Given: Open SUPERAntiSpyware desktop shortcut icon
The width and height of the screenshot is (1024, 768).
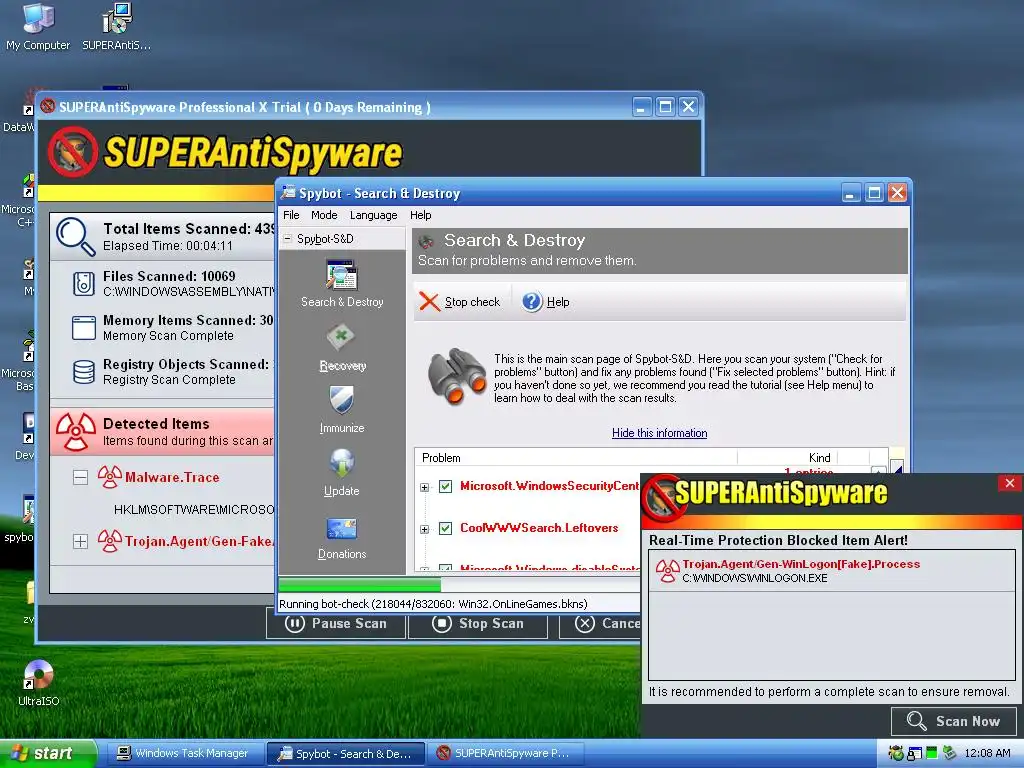Looking at the screenshot, I should (116, 26).
